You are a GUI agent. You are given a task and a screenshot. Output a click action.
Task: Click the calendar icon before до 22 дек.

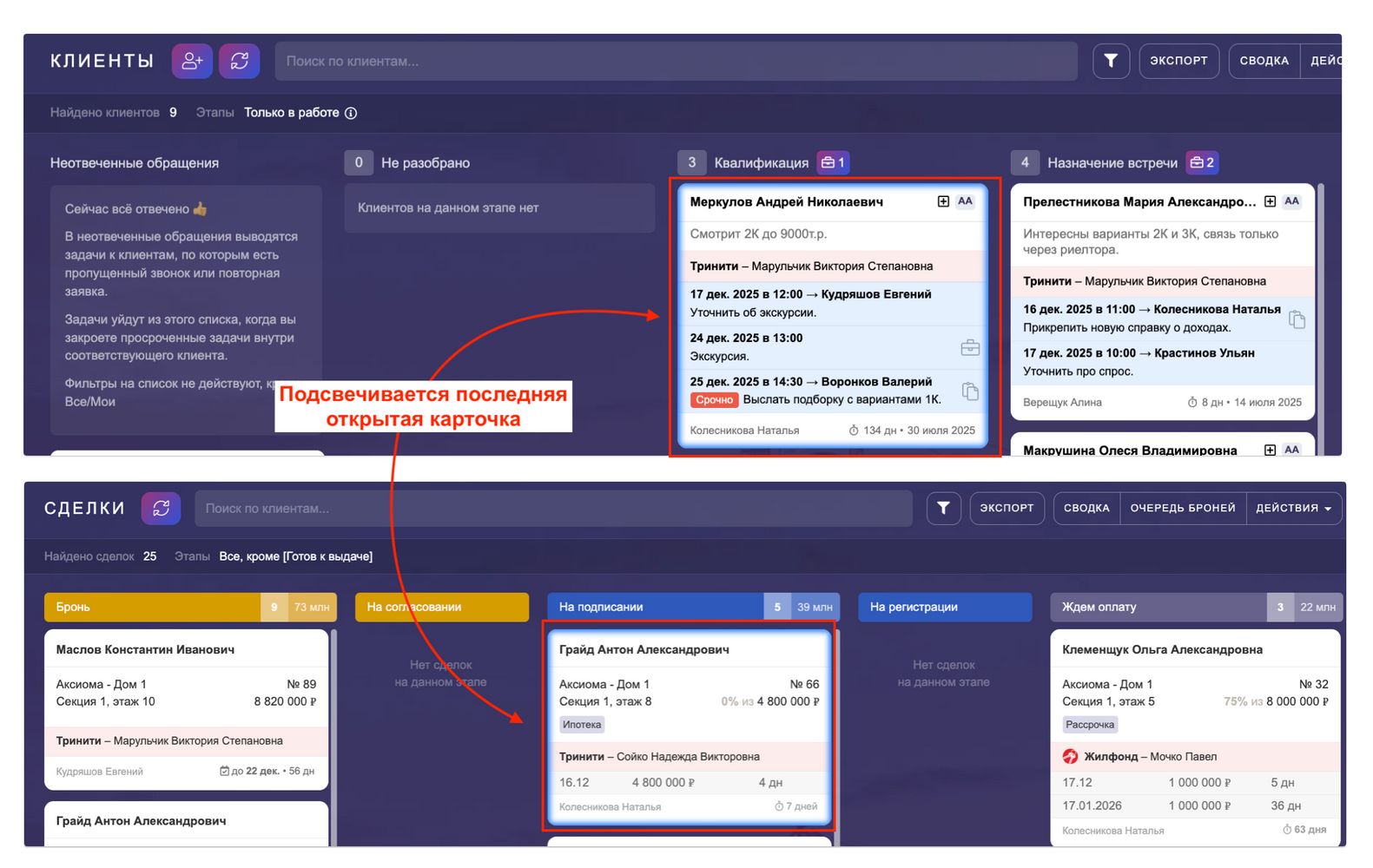(x=224, y=771)
